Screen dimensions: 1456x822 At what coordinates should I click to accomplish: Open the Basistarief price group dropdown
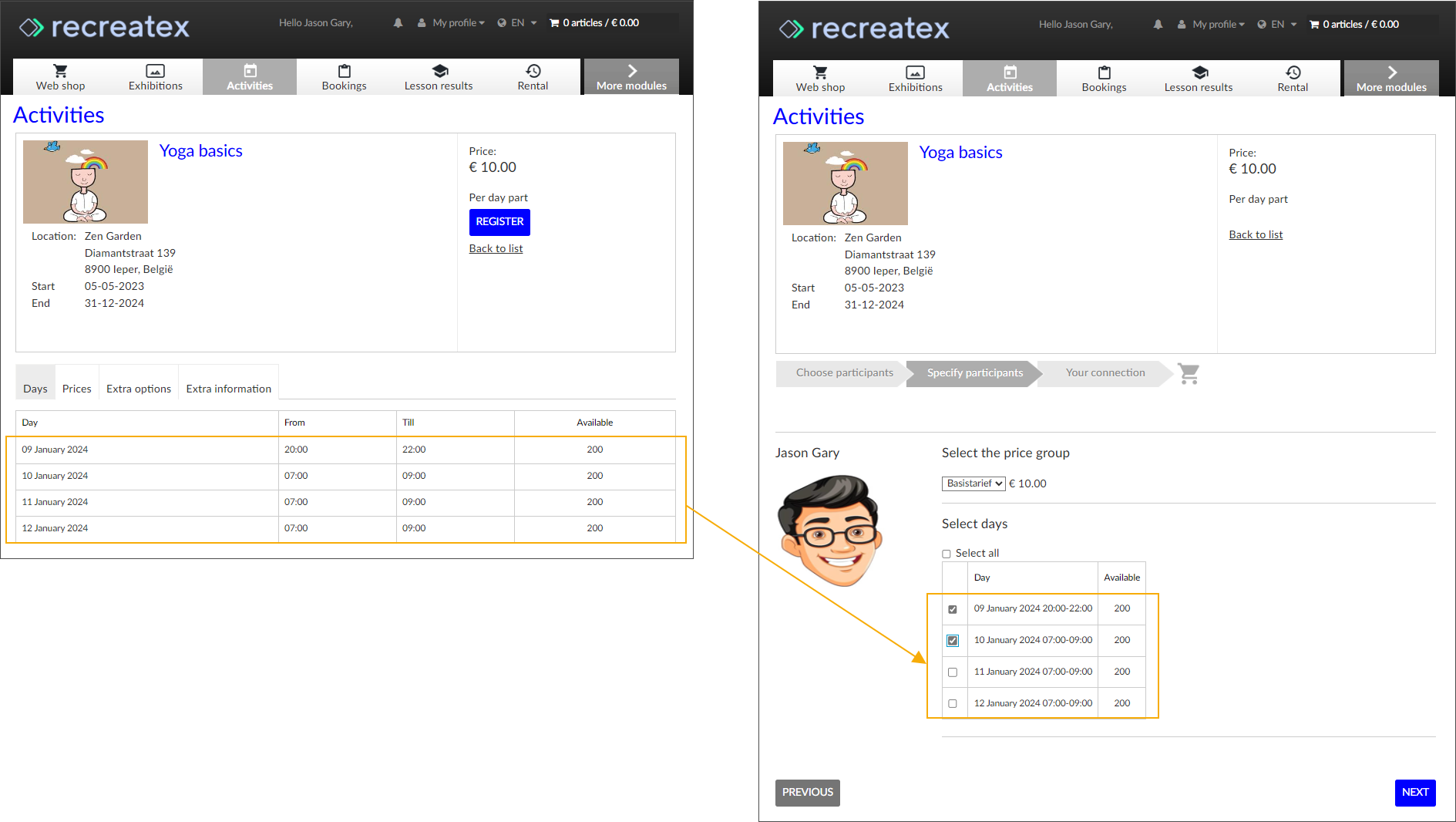tap(973, 483)
